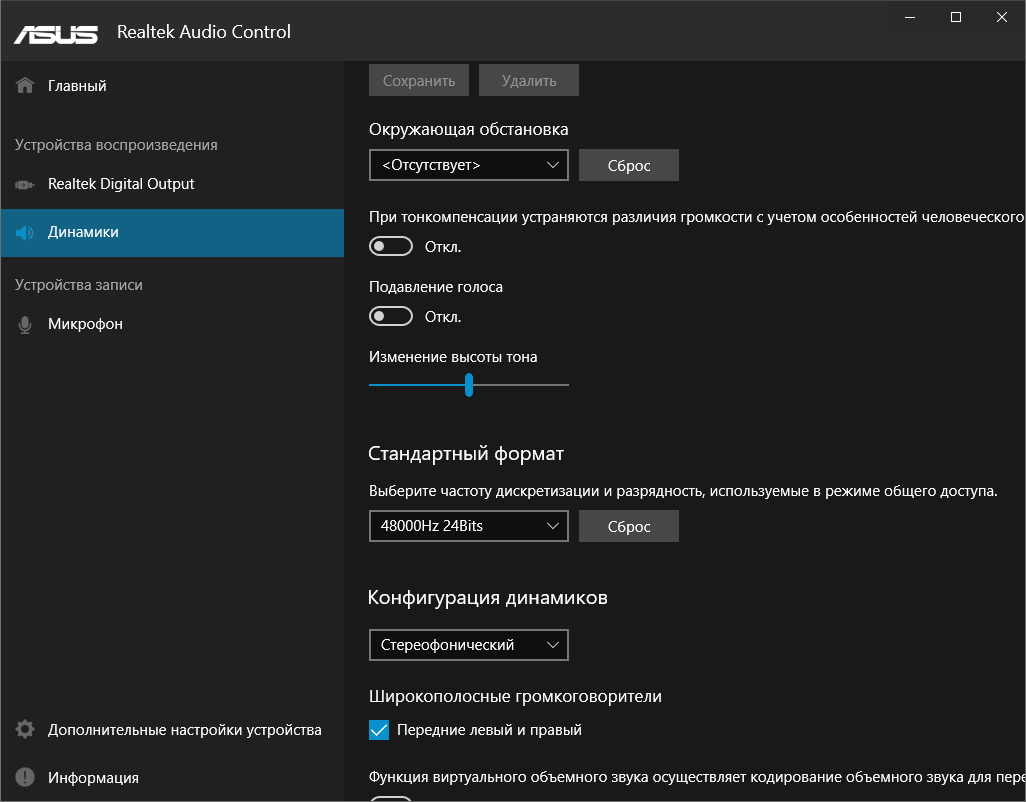Select the Realtek Digital Output device icon
Viewport: 1026px width, 802px height.
(24, 184)
